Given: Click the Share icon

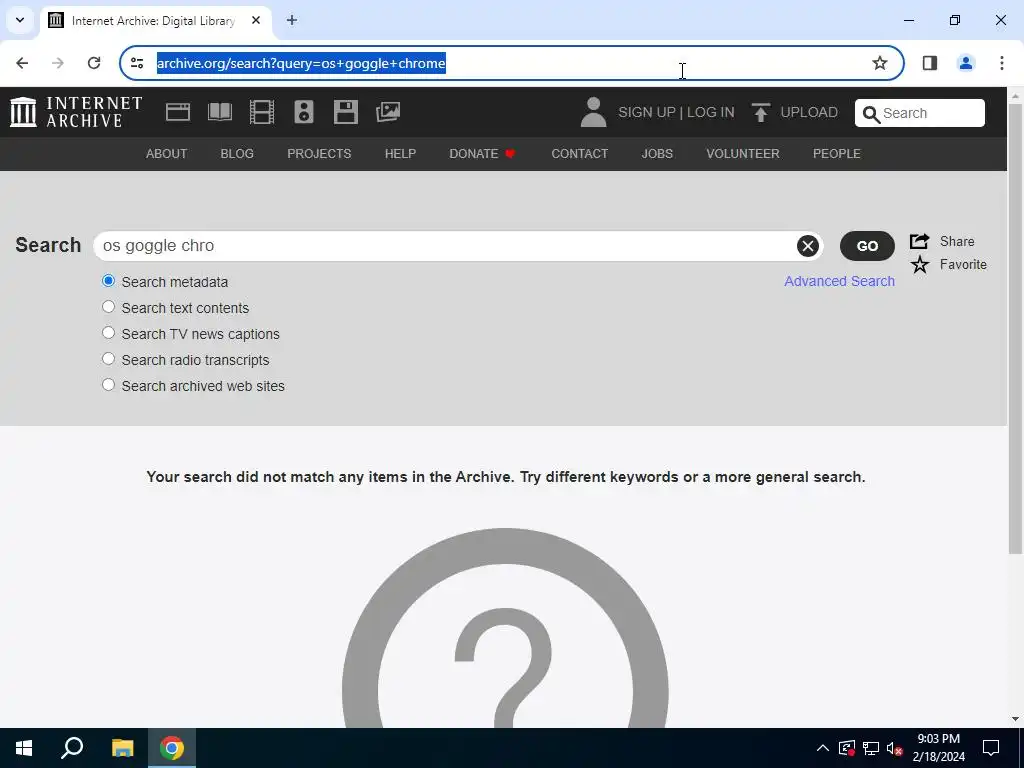Looking at the screenshot, I should pyautogui.click(x=920, y=241).
